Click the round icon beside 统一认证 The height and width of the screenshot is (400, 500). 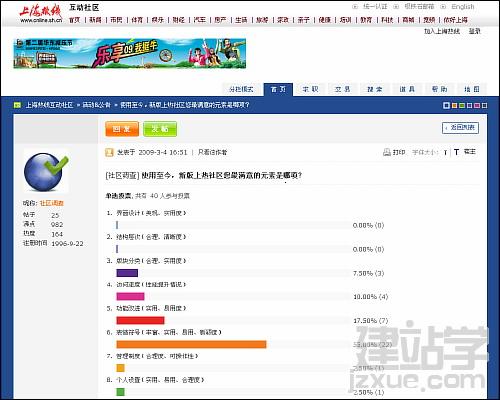pyautogui.click(x=355, y=6)
